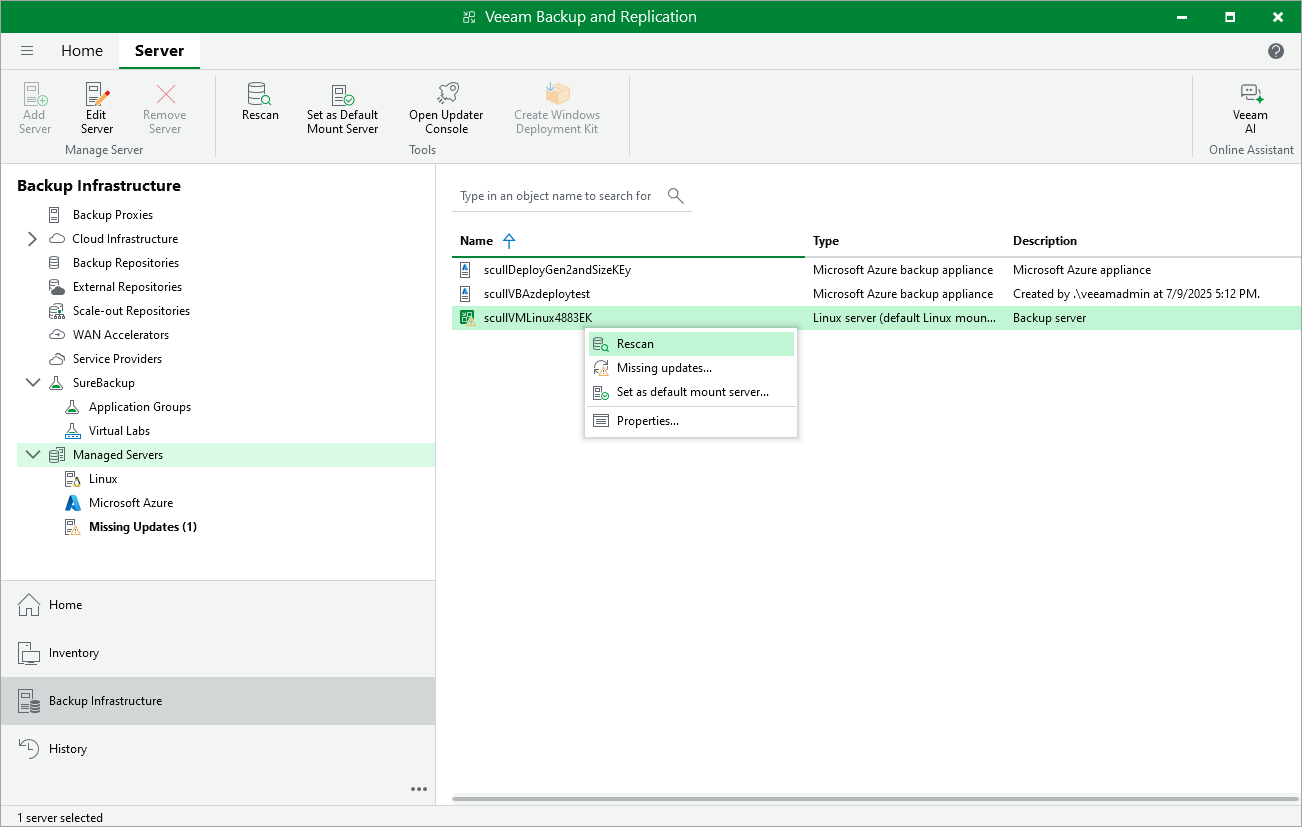The image size is (1302, 827).
Task: Choose Missing updates... from context menu
Action: [x=691, y=368]
